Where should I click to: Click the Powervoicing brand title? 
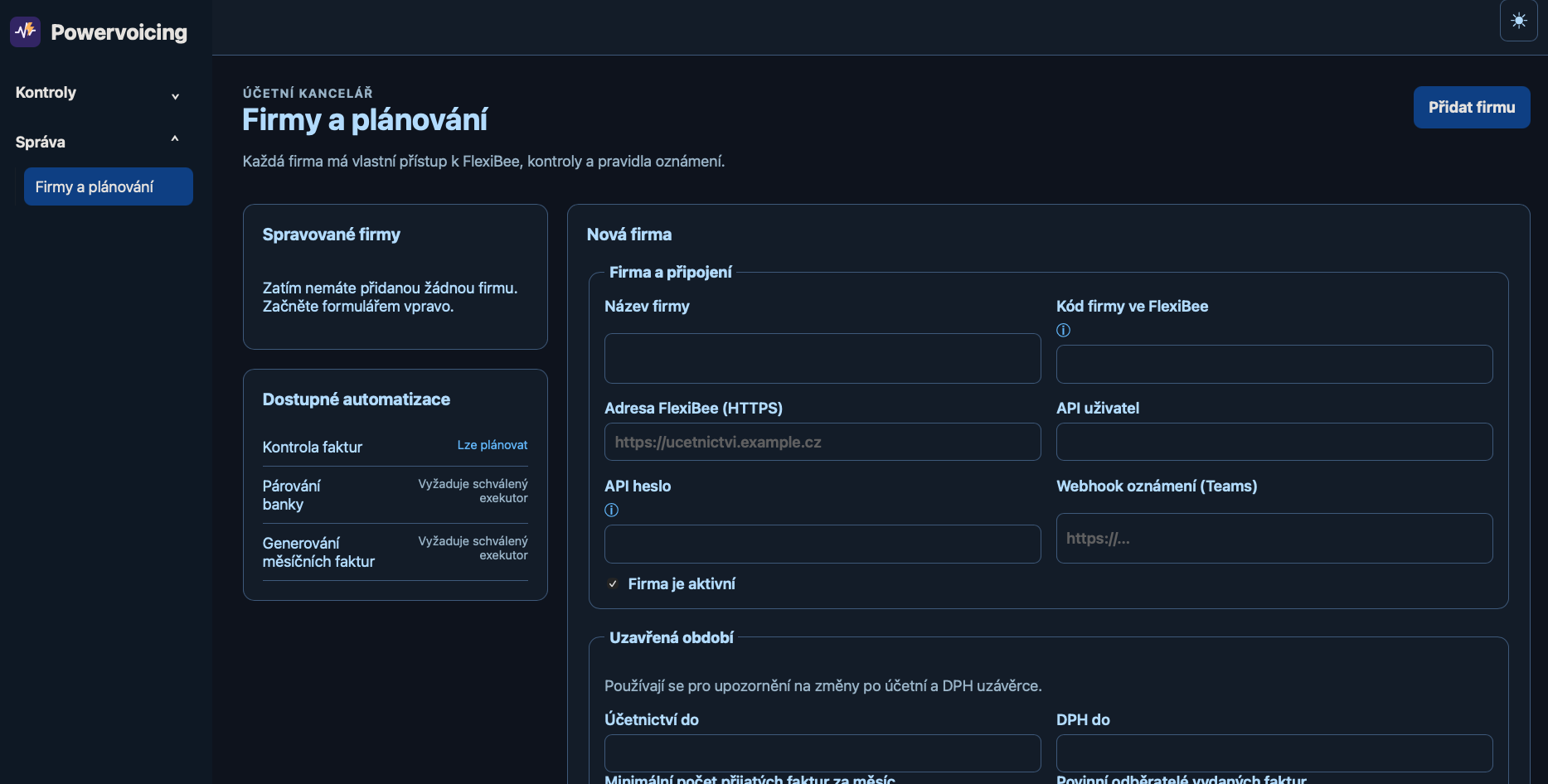[119, 32]
